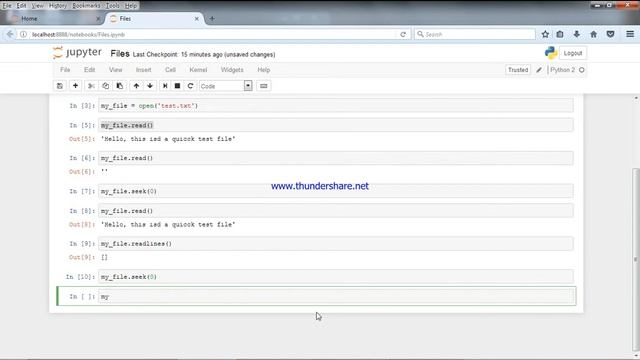
Task: Click Out[9] empty list output
Action: point(104,257)
